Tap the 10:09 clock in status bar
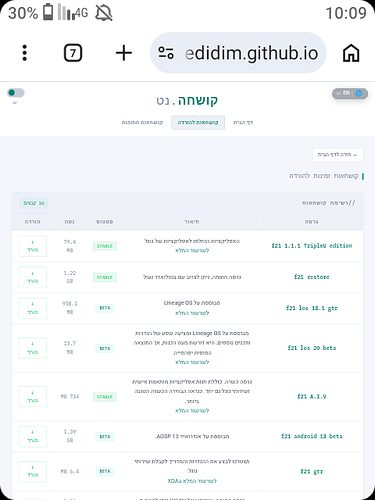Screen dimensions: 375x500 346,13
